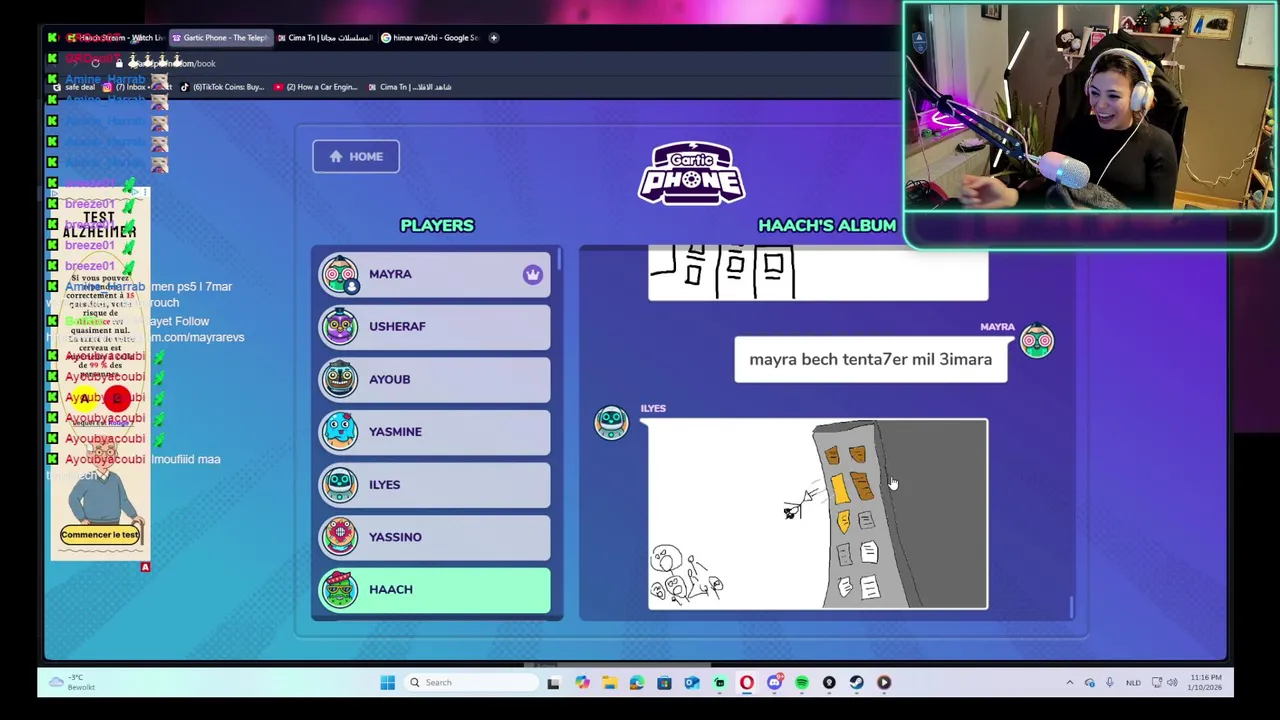
Task: Open the volume and network tray controls
Action: coord(1166,683)
